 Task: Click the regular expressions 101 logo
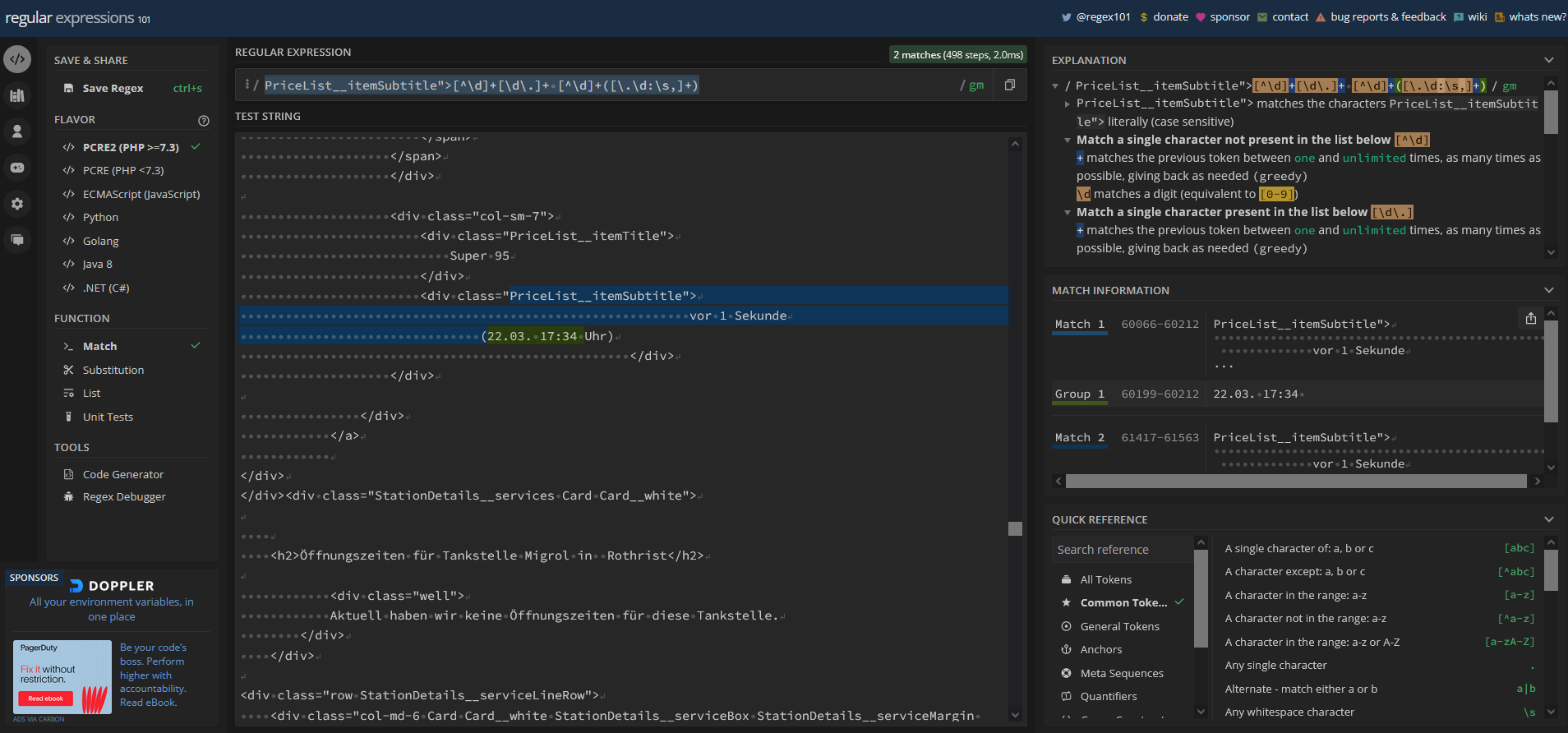(x=77, y=18)
